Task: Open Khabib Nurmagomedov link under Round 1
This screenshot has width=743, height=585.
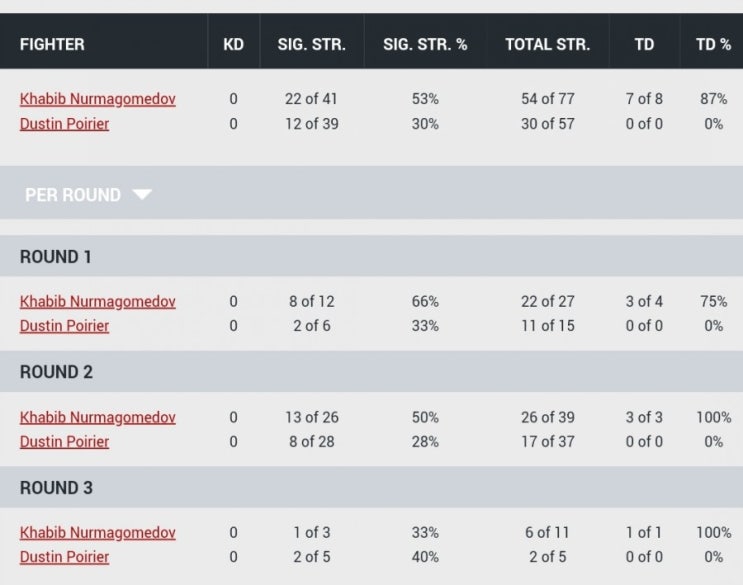Action: tap(98, 302)
